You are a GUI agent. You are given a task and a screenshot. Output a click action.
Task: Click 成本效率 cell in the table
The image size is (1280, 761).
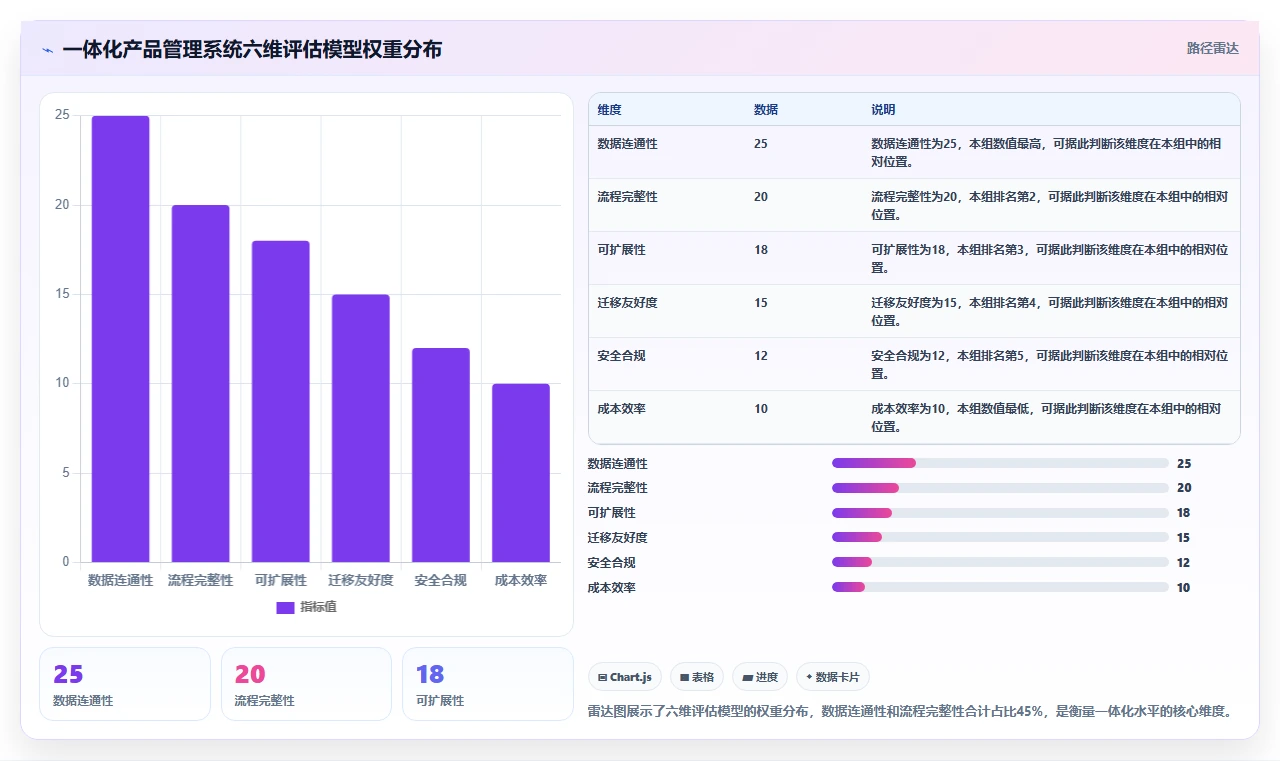pyautogui.click(x=621, y=408)
